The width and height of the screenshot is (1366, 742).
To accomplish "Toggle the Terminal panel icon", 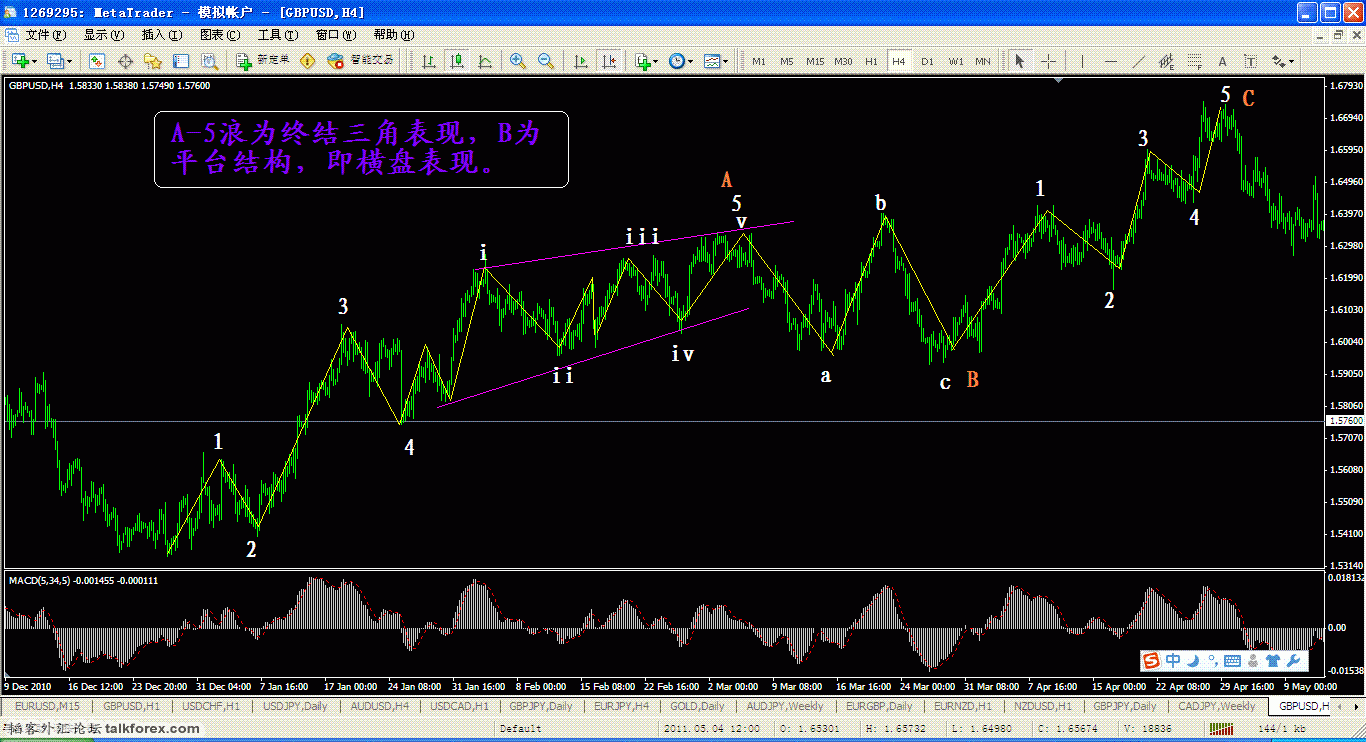I will click(180, 61).
